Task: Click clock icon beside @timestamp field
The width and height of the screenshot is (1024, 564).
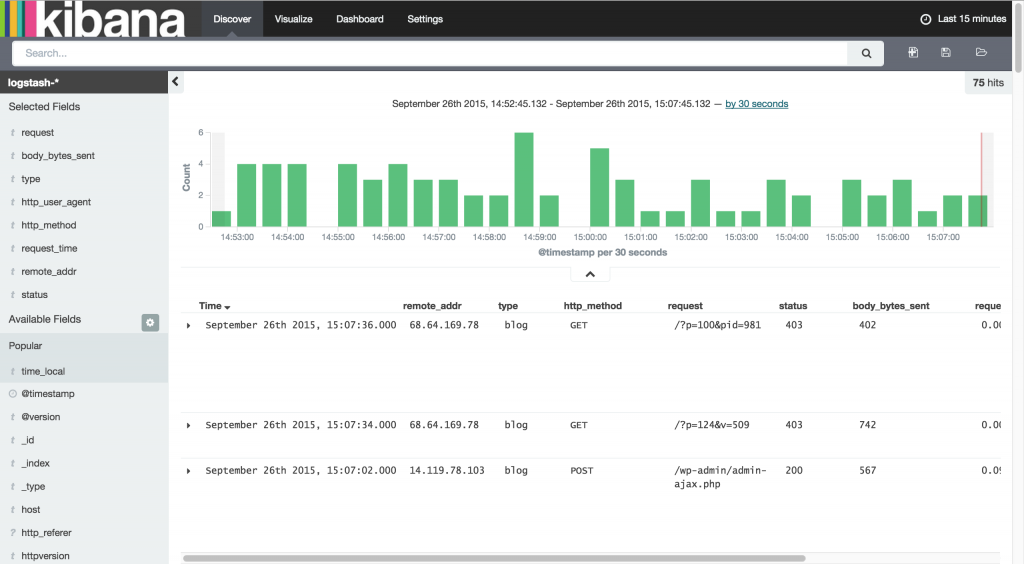Action: pyautogui.click(x=12, y=394)
